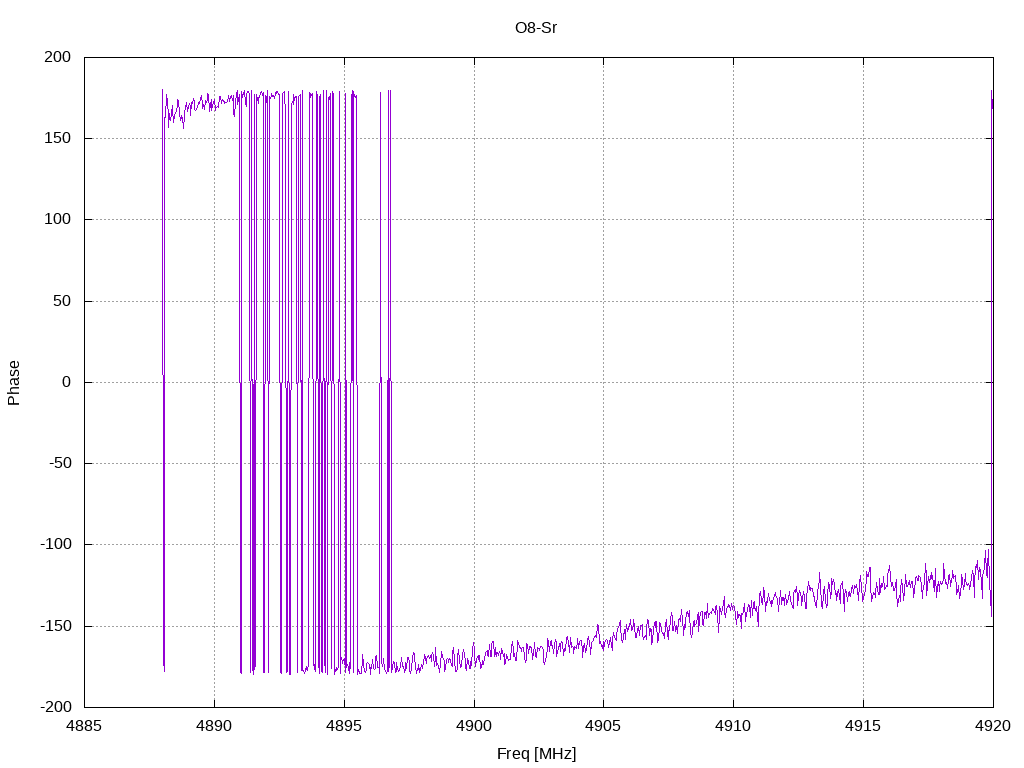The image size is (1024, 768).
Task: Click the y-axis tick label 100
Action: pos(57,219)
